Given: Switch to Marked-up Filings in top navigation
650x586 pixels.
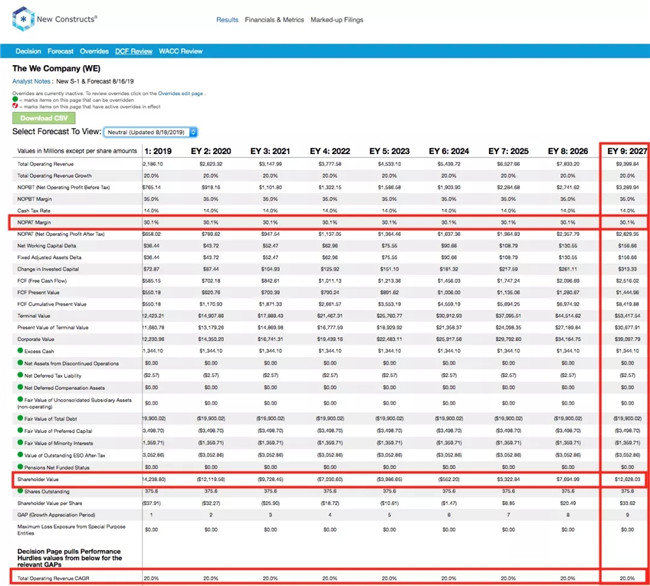Looking at the screenshot, I should [337, 19].
